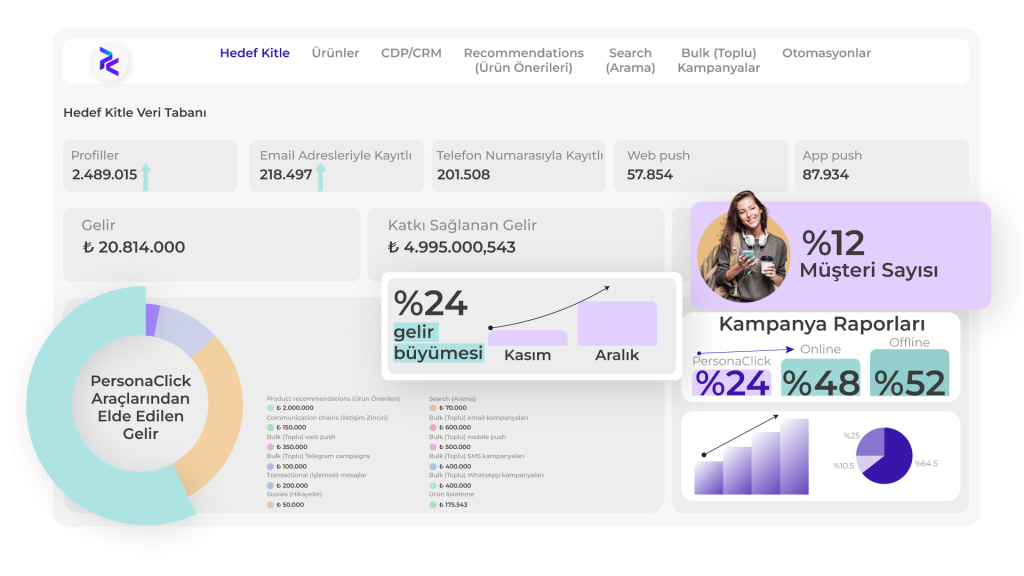Click the cyan dot for Product recommendations legend
Image resolution: width=1024 pixels, height=576 pixels.
pos(270,408)
